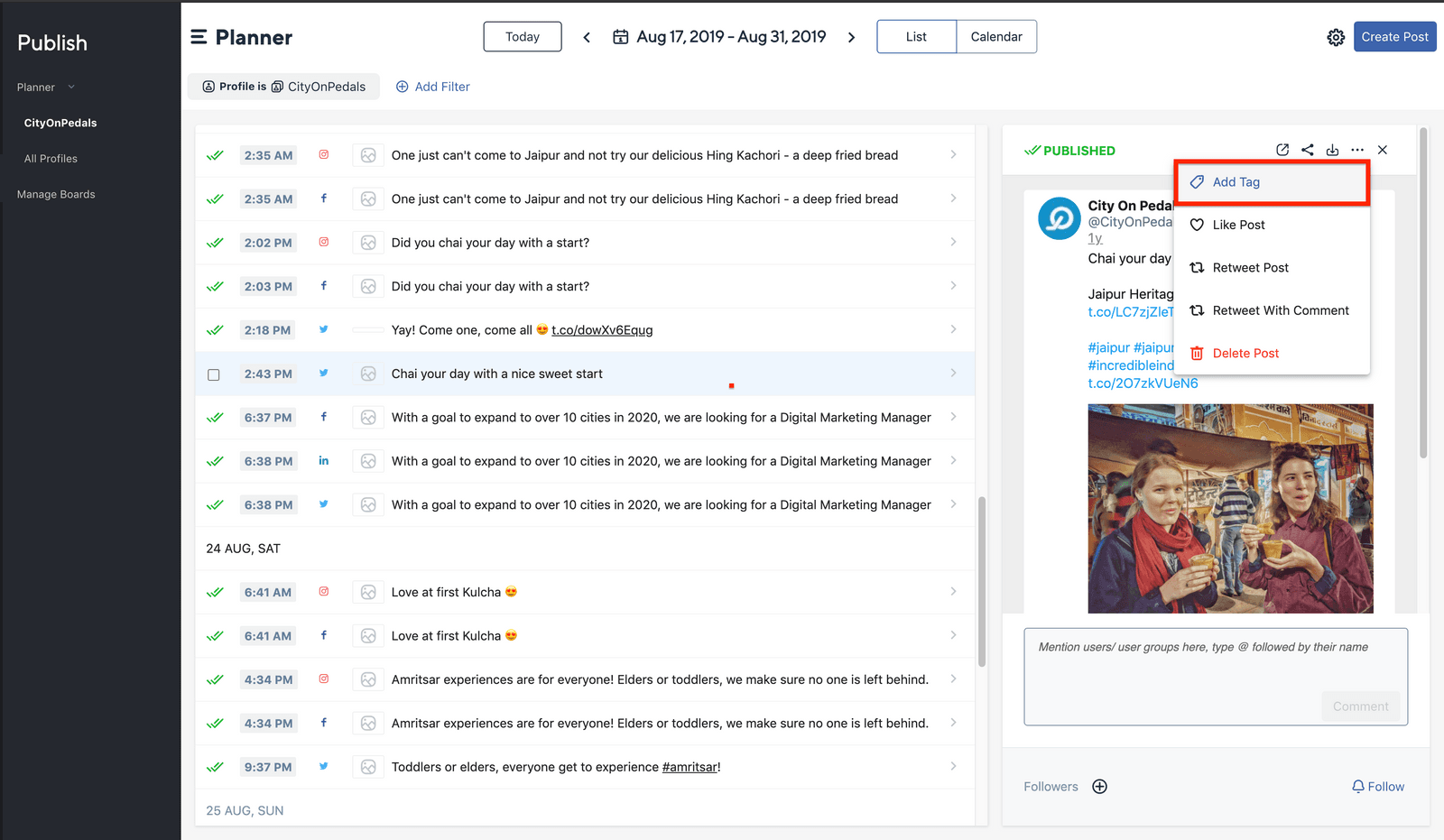The image size is (1444, 840).
Task: Click the download icon in post panel
Action: [1332, 150]
